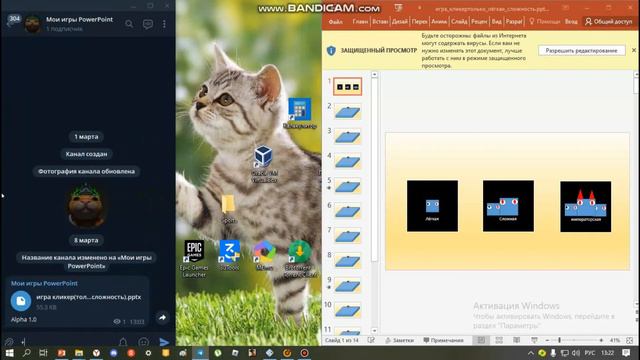Show hidden system tray icons via the chevron
Viewport: 640px width, 360px height.
coord(530,353)
